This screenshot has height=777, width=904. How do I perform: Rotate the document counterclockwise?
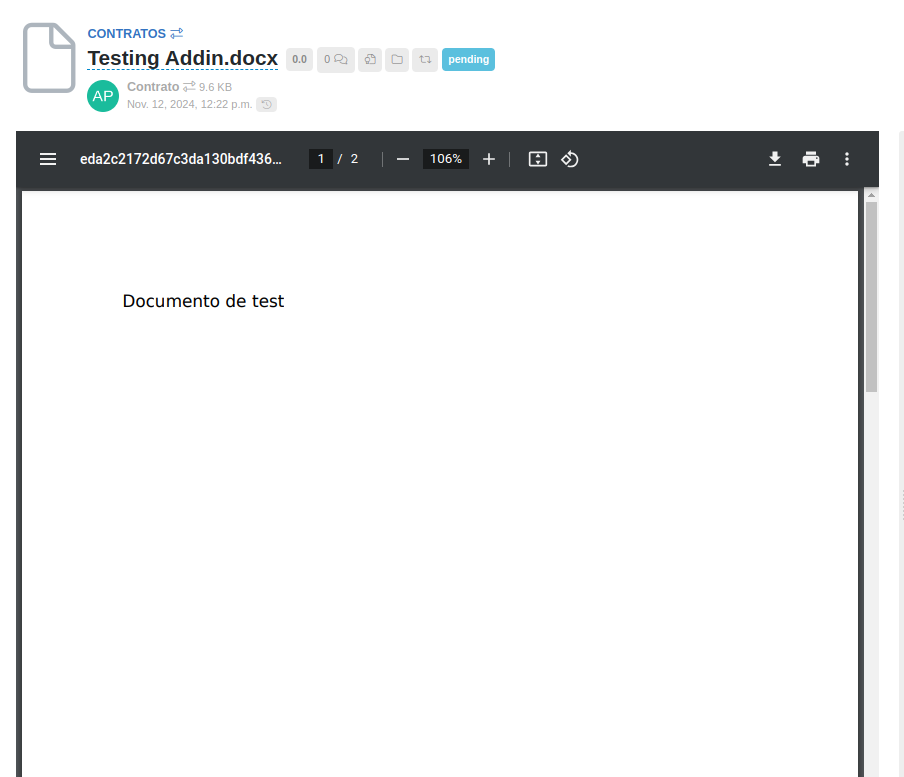(570, 159)
